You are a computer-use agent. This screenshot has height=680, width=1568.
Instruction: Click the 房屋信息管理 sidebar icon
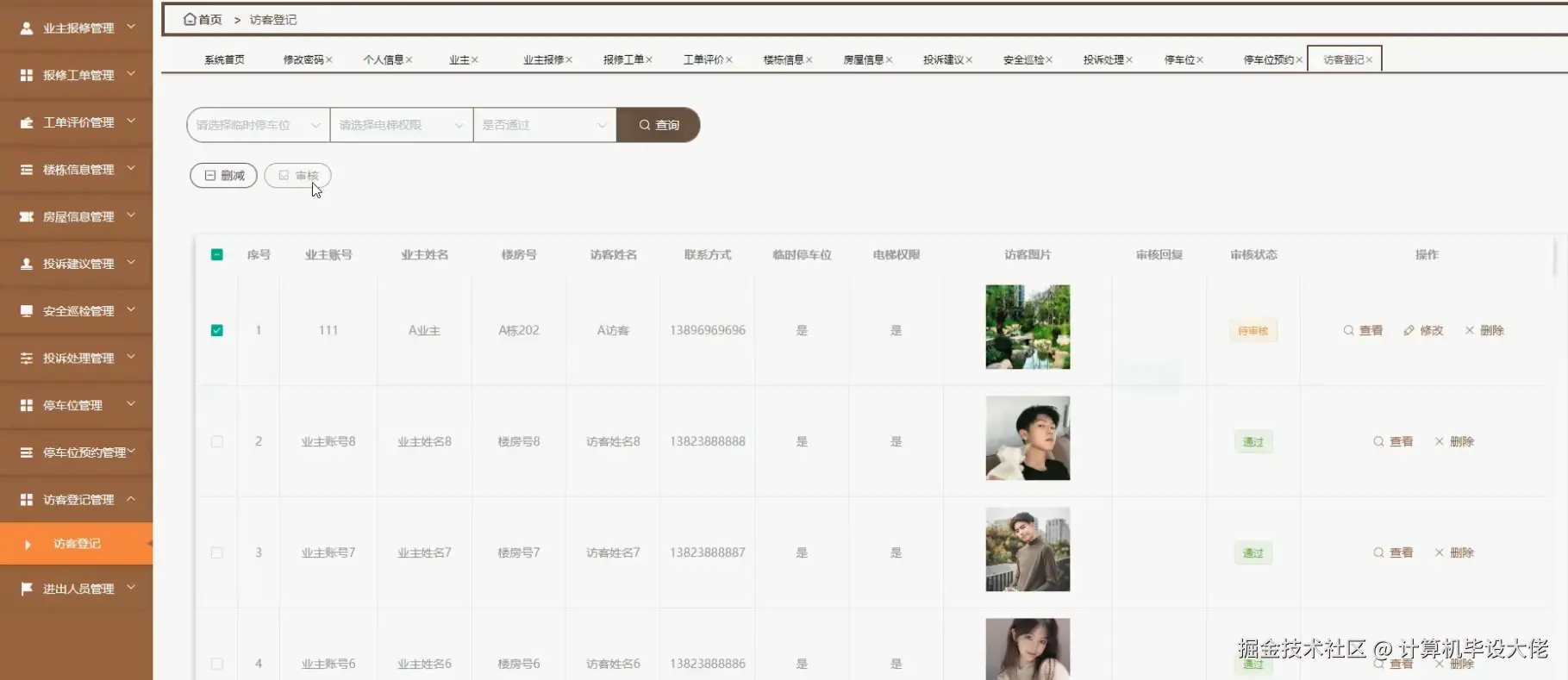point(27,216)
